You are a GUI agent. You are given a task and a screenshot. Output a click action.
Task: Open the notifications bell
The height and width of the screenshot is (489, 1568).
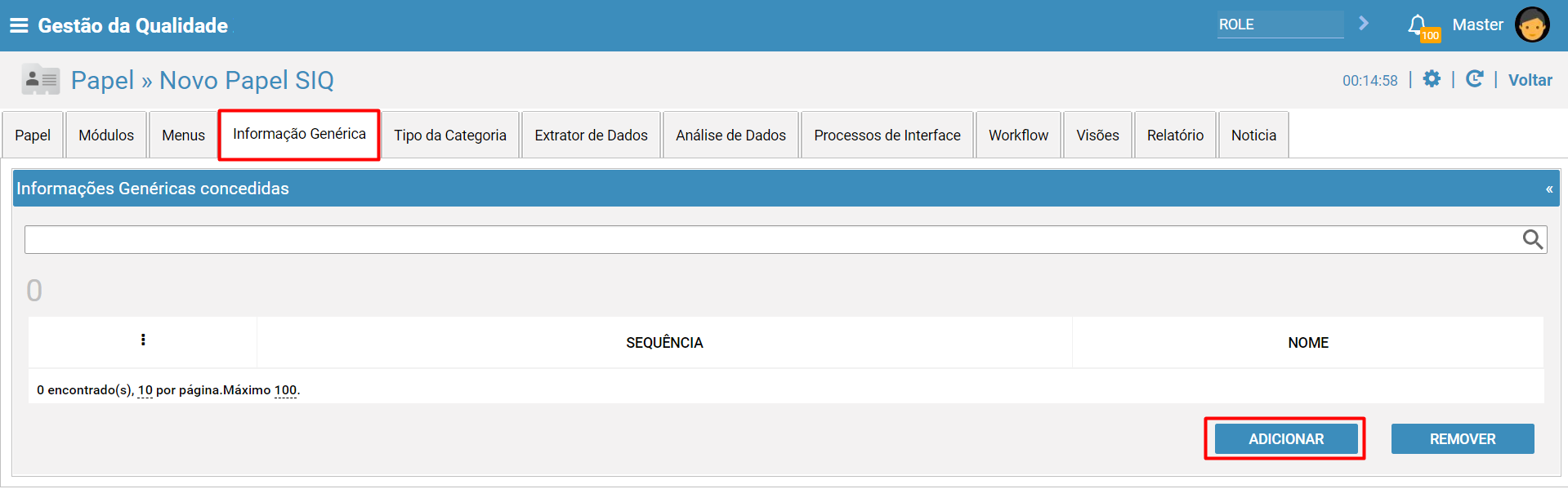[1418, 24]
